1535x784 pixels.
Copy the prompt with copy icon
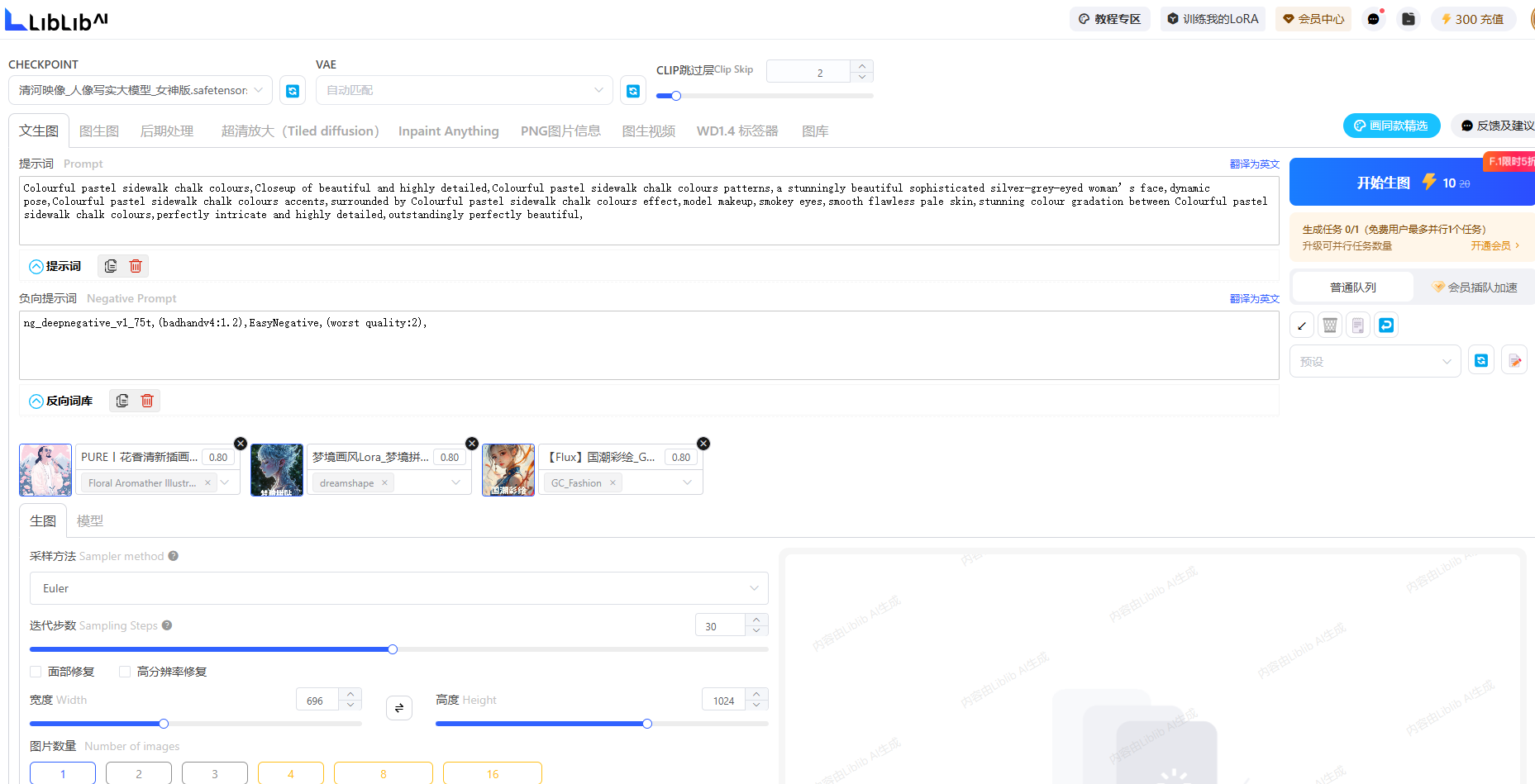111,266
